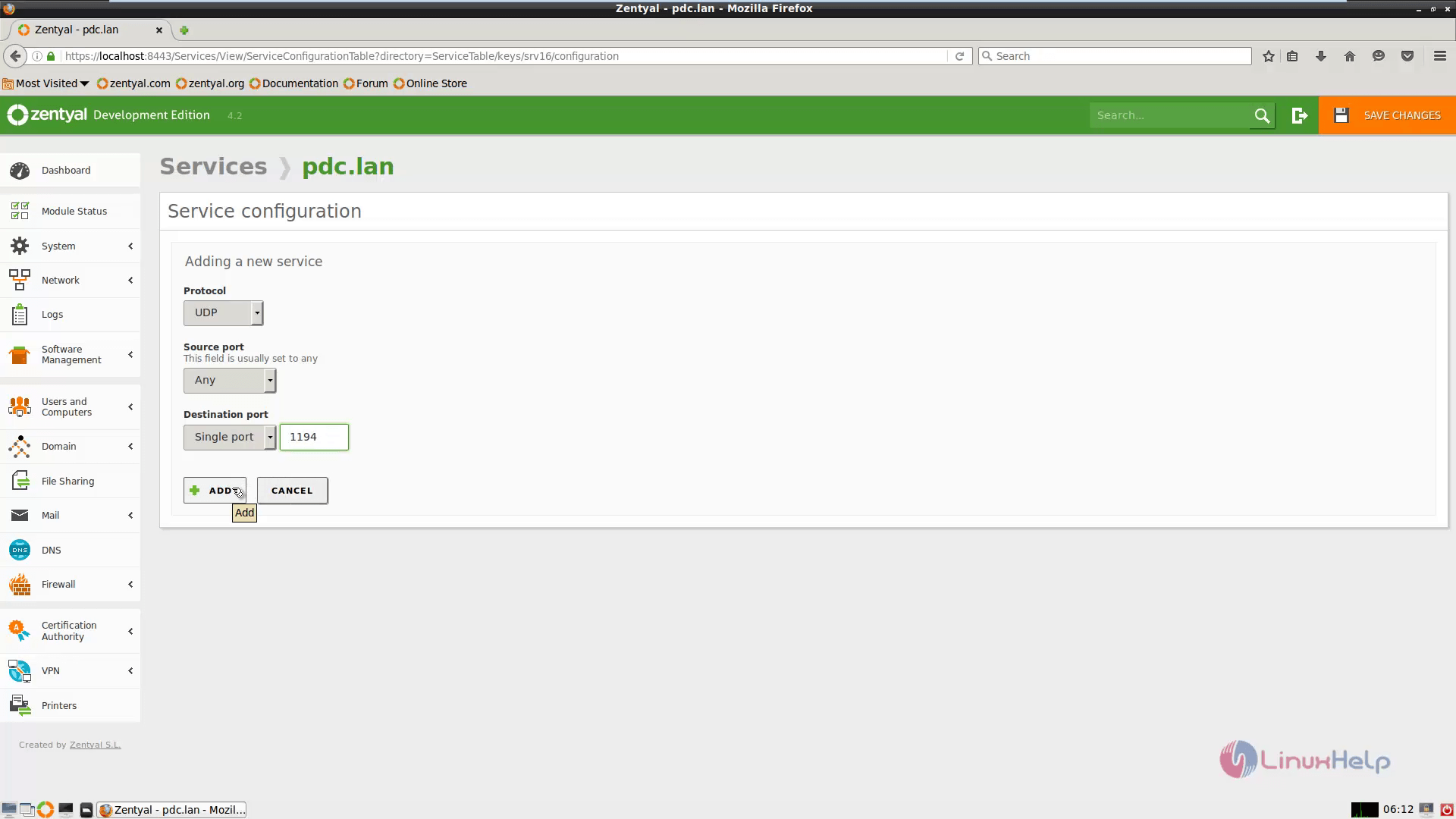
Task: Click the Software Management sidebar item
Action: point(71,354)
